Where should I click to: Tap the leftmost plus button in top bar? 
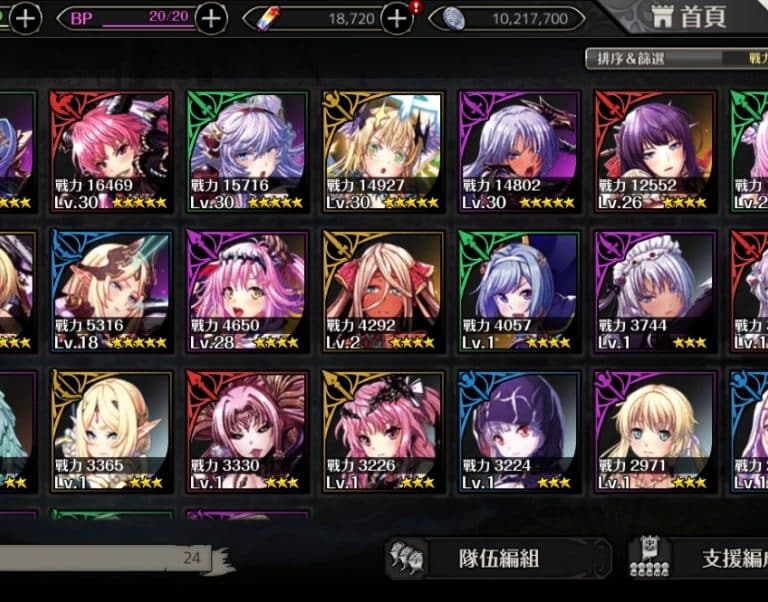click(25, 19)
